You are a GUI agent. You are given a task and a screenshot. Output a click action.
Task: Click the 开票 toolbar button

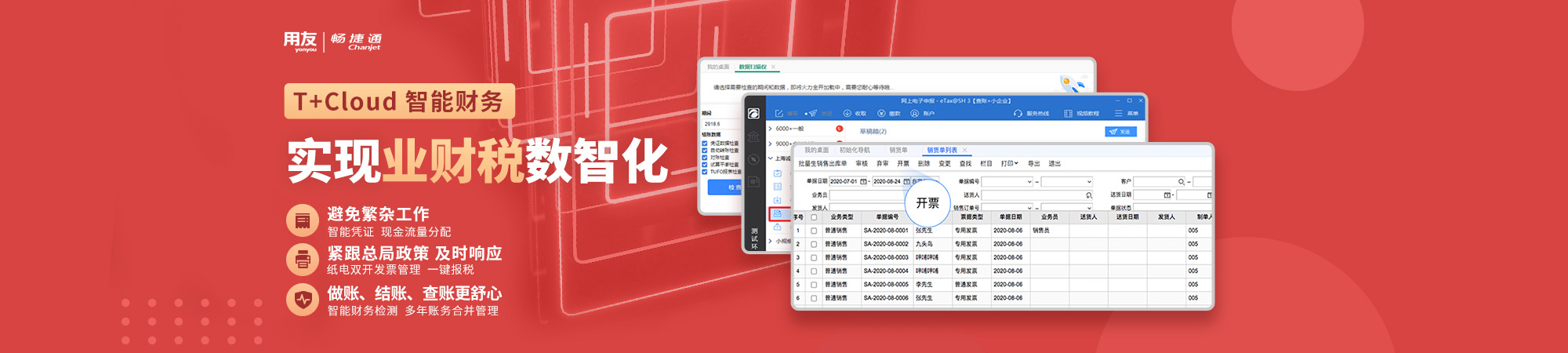(903, 163)
